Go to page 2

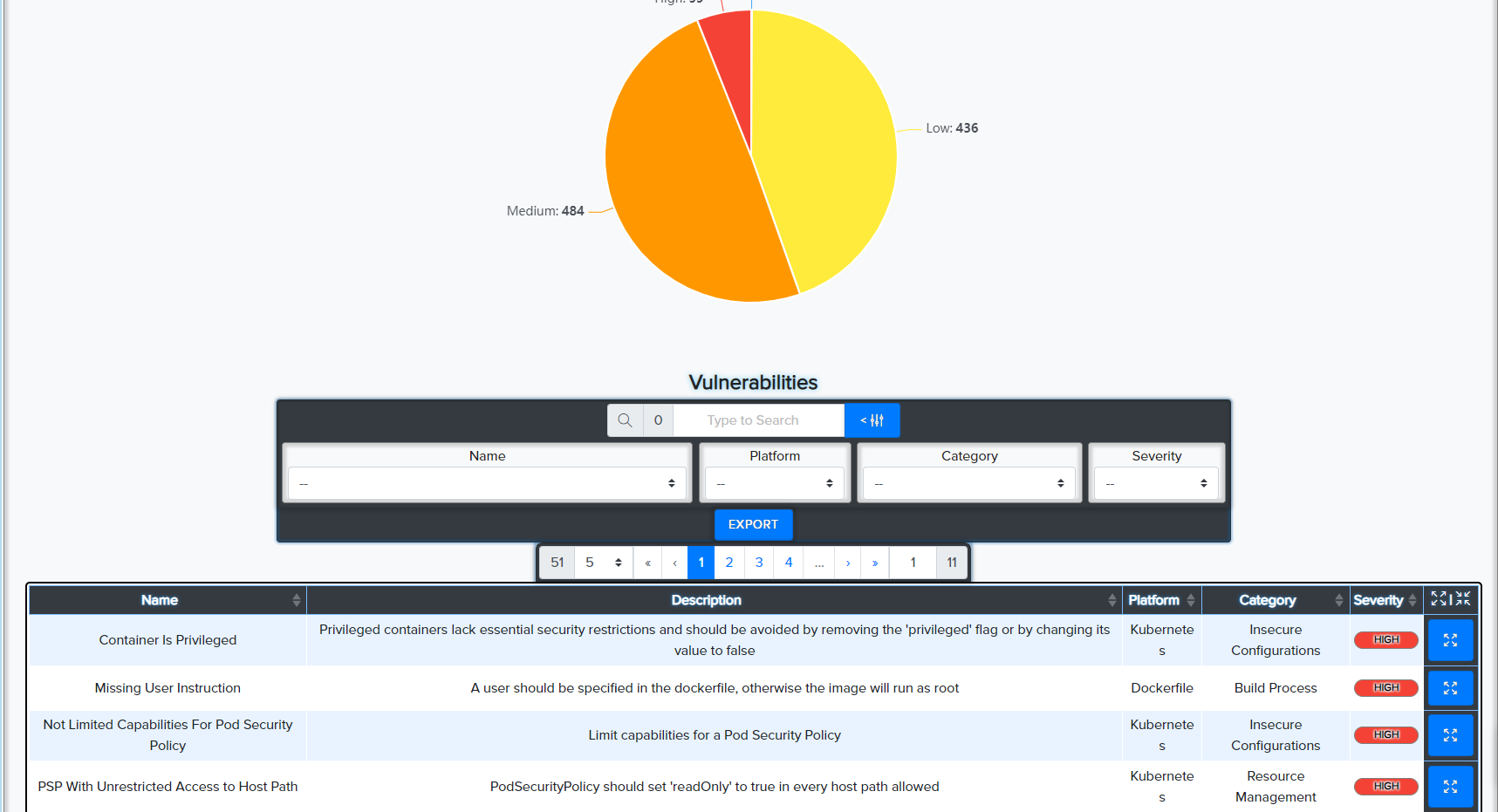point(729,563)
